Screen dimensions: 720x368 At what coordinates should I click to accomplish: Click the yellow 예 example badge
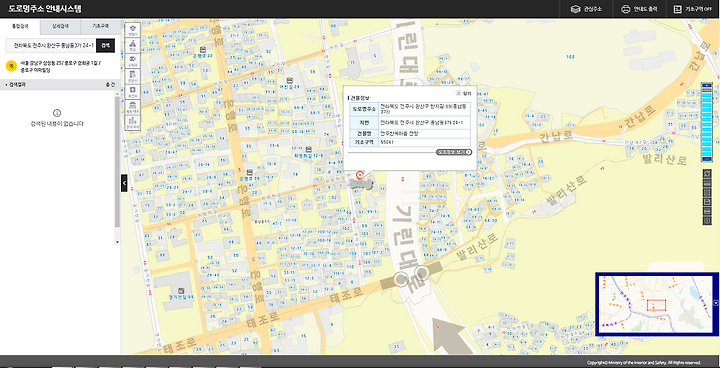pos(11,66)
